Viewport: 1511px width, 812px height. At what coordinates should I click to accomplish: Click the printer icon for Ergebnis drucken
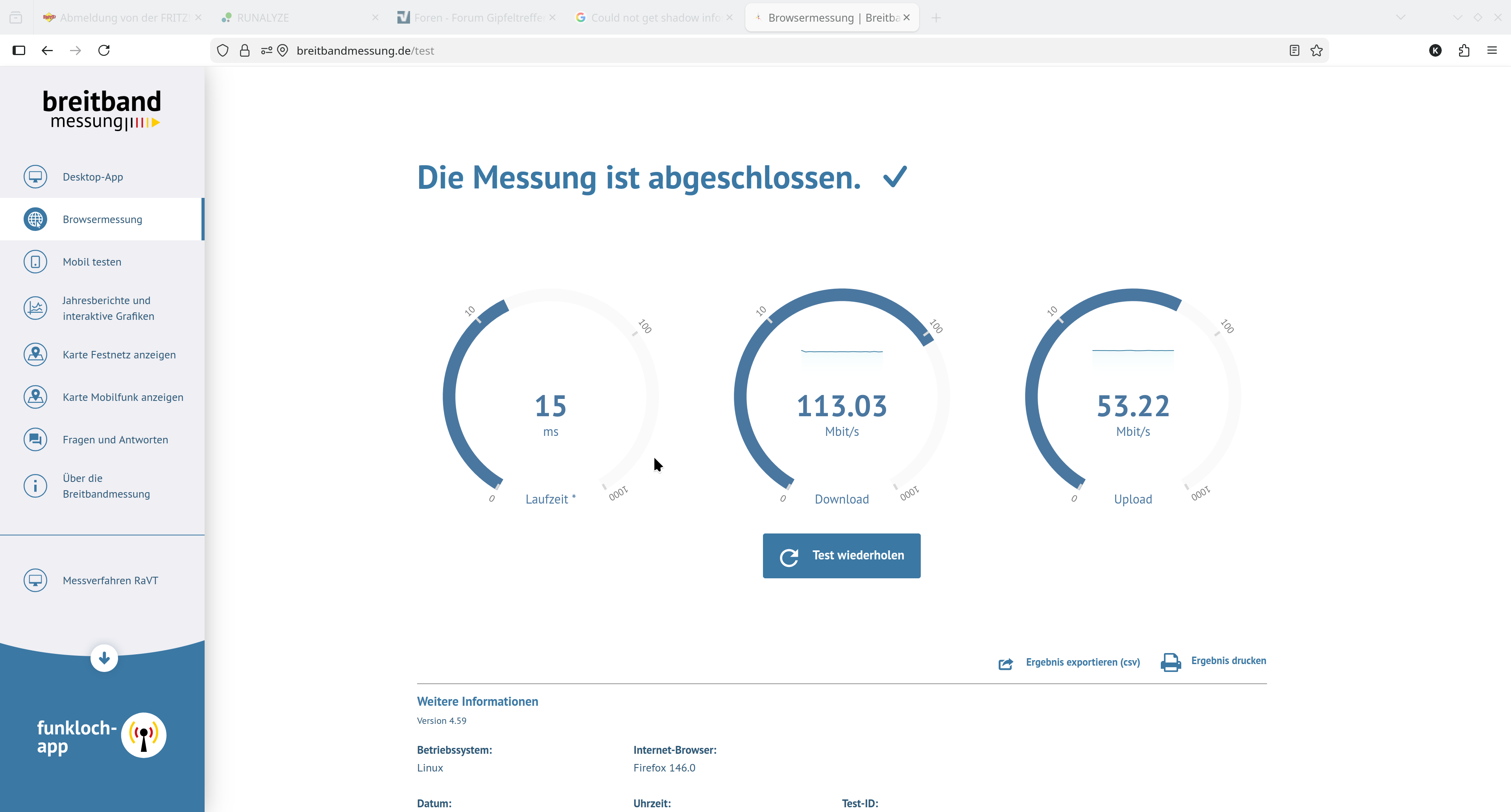click(1170, 662)
